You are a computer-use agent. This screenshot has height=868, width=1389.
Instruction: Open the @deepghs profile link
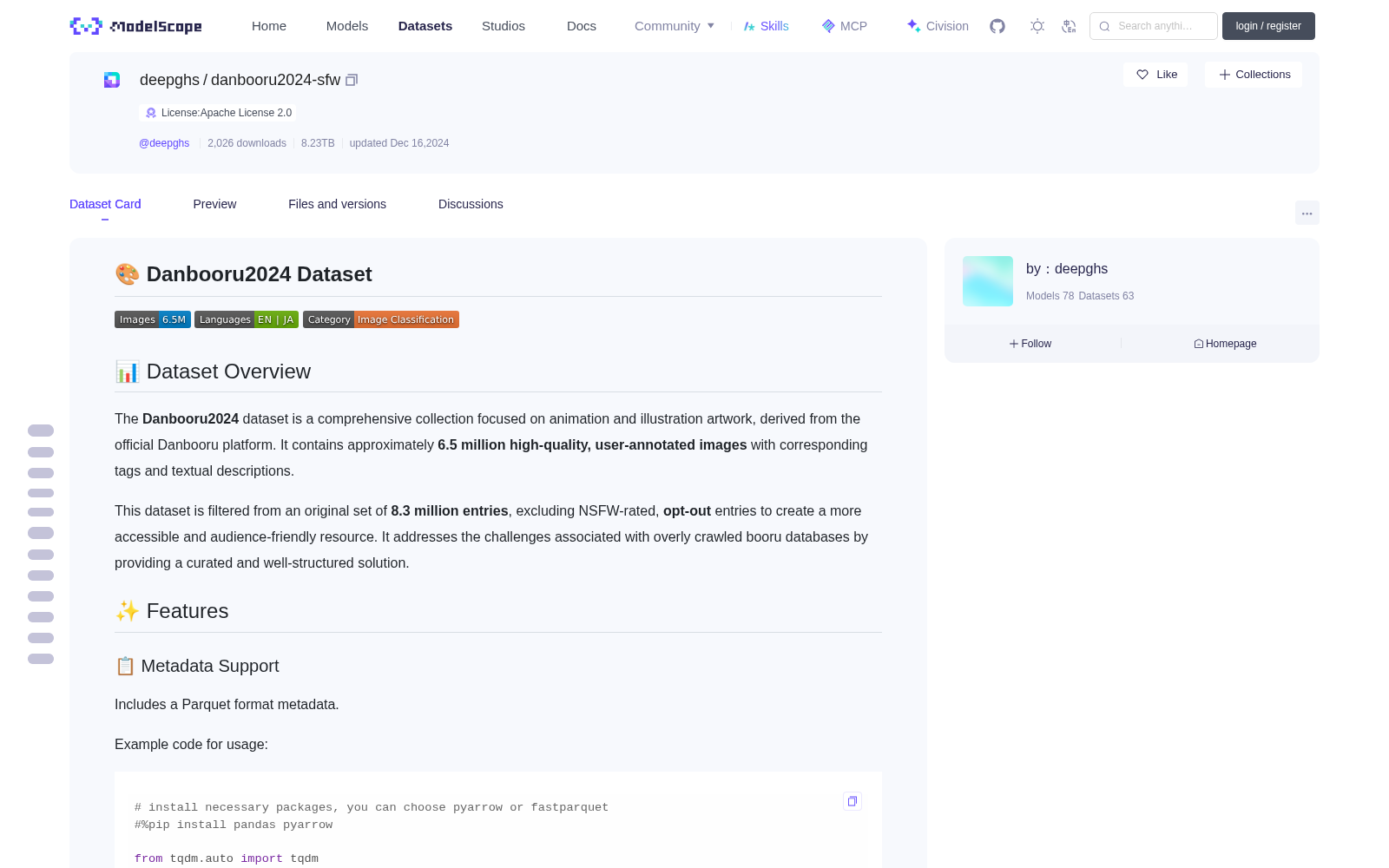pos(164,143)
